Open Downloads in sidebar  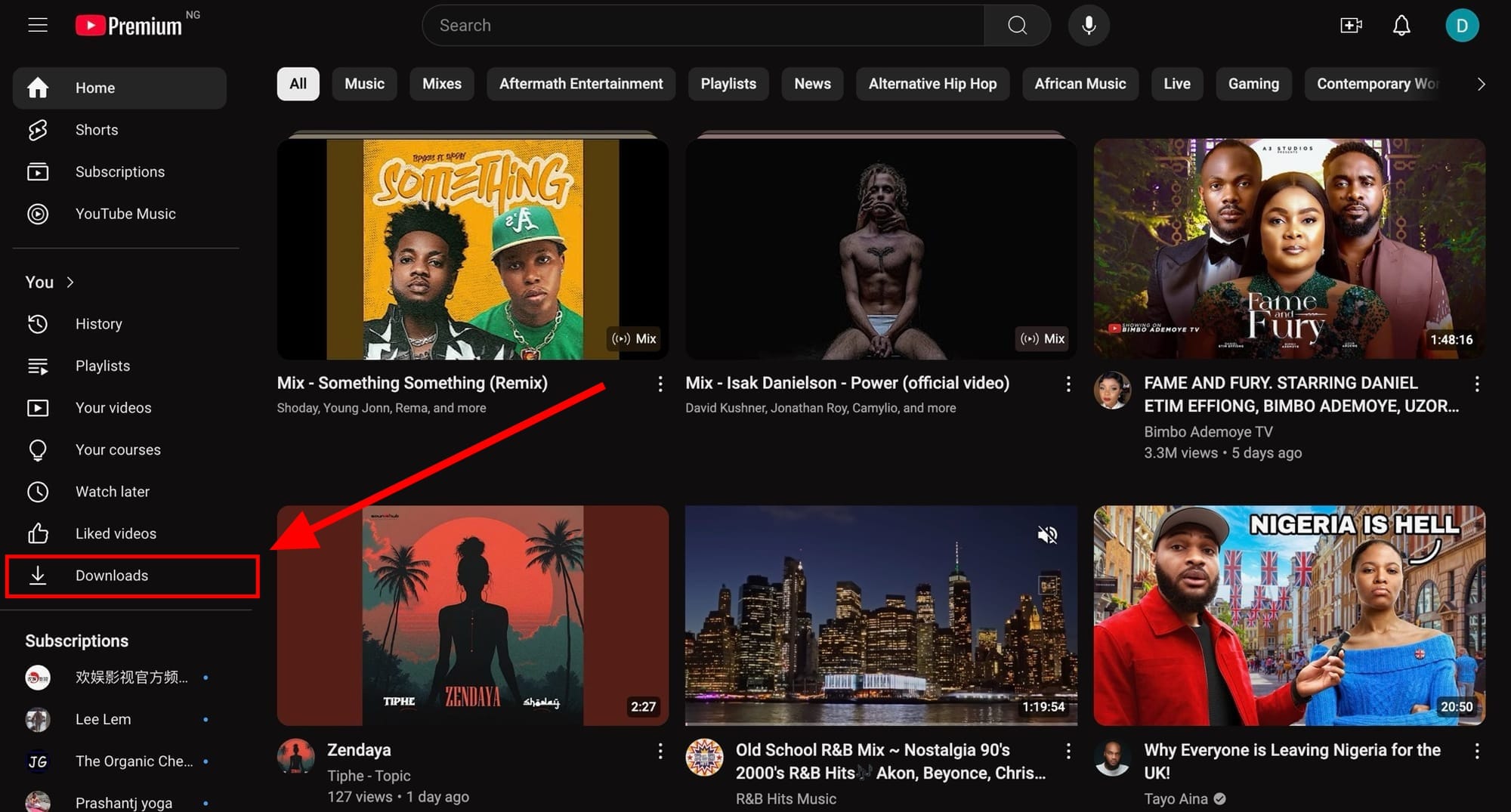[x=119, y=576]
